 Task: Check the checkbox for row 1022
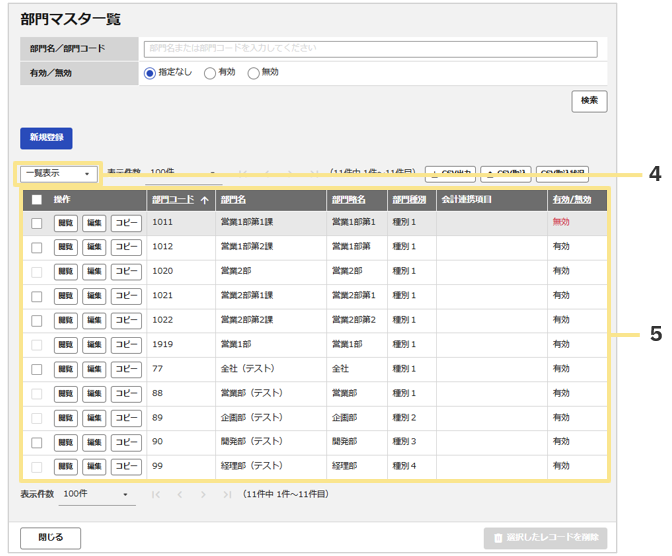pos(37,321)
